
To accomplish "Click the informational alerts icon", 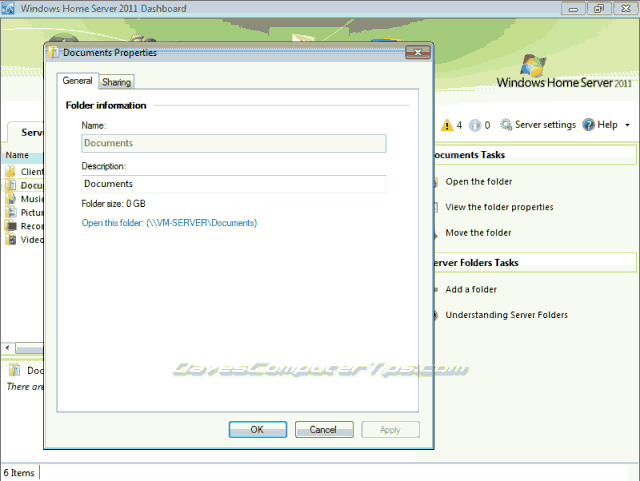I will tap(475, 125).
